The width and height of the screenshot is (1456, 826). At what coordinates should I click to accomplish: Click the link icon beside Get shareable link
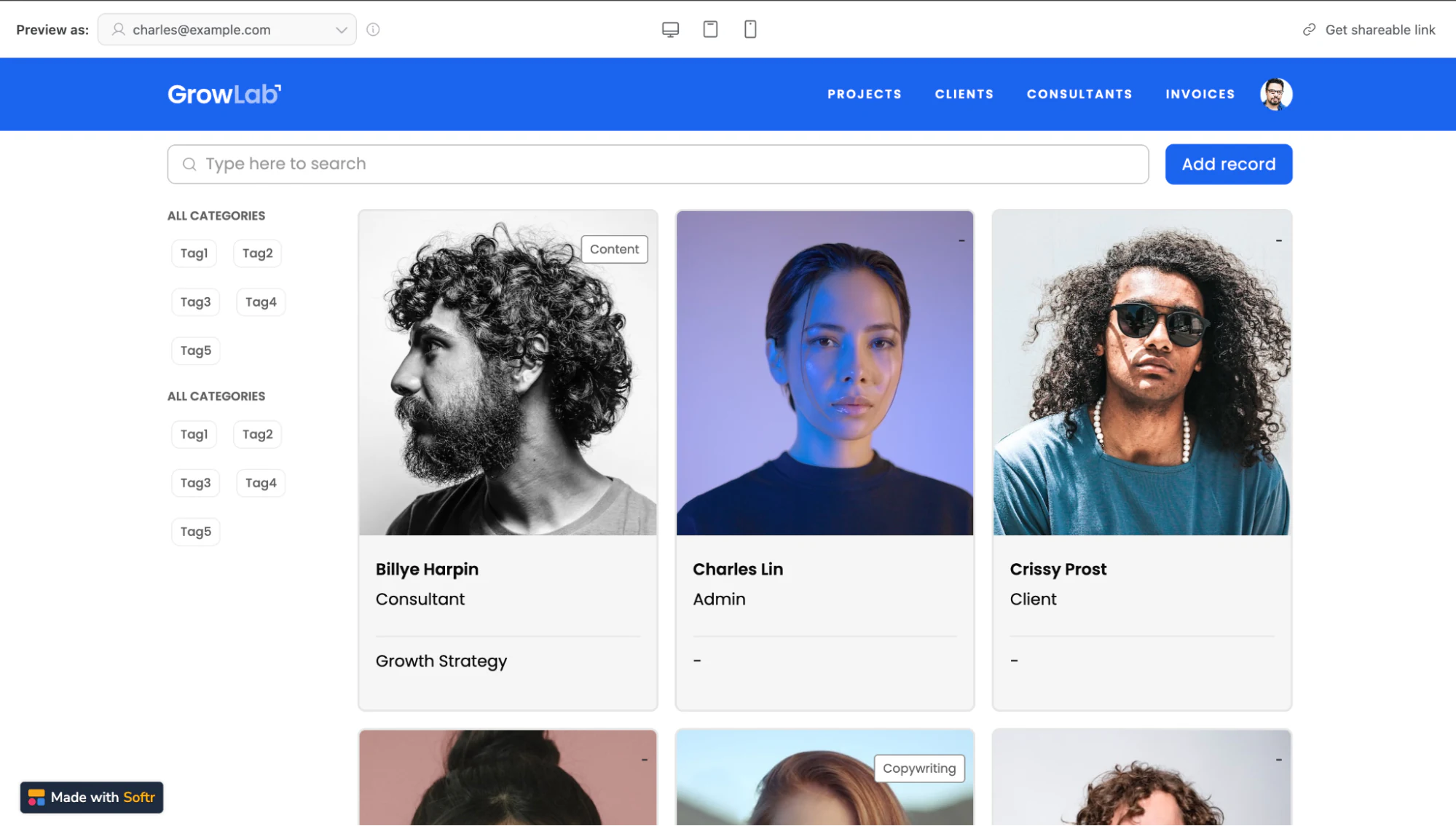[1309, 30]
